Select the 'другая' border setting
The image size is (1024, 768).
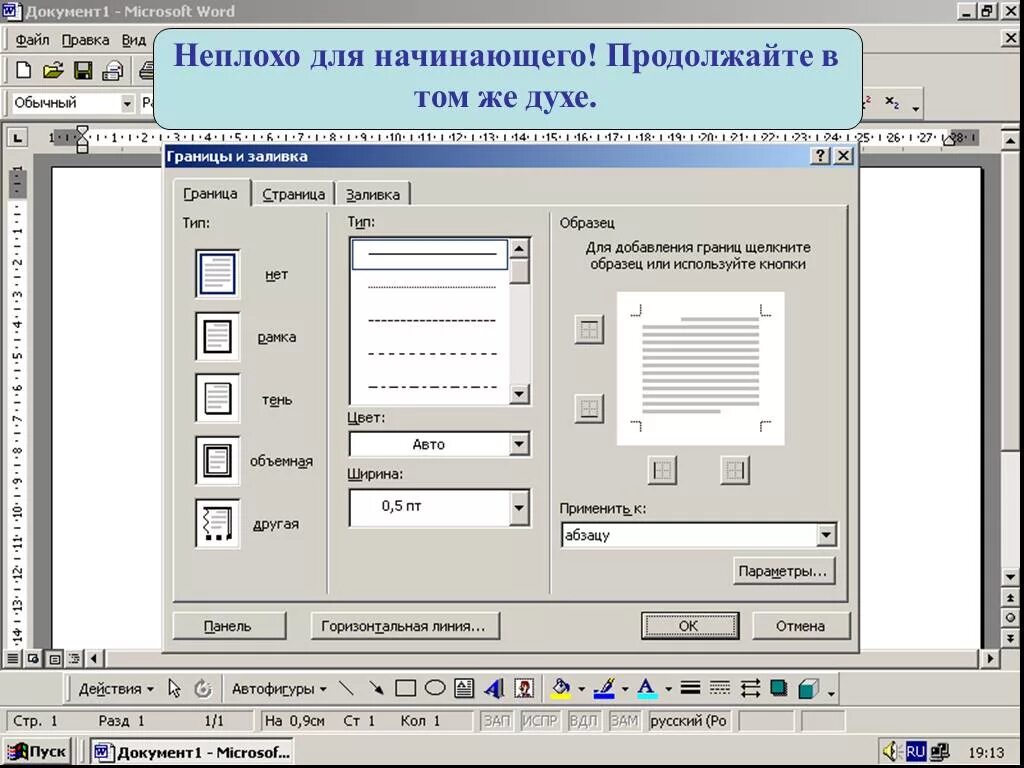(217, 523)
